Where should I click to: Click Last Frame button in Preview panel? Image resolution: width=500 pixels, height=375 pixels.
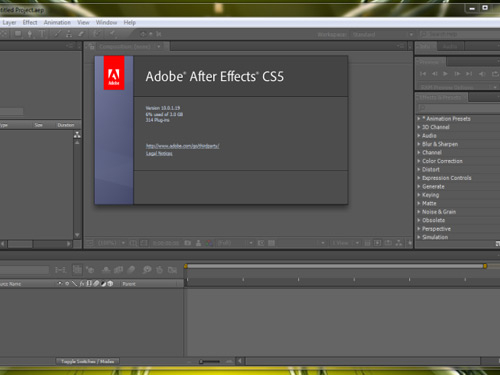click(469, 74)
